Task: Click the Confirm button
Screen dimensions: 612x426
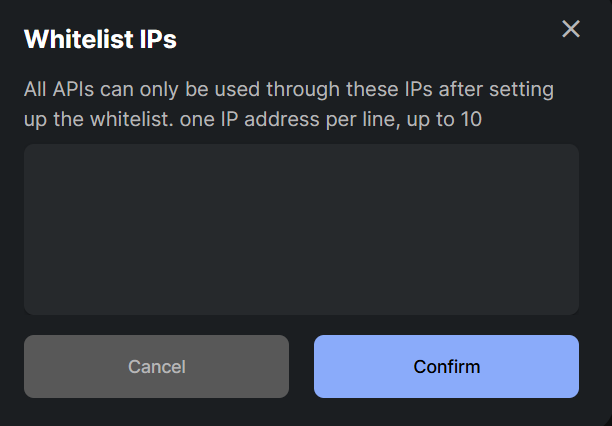Action: [x=446, y=366]
